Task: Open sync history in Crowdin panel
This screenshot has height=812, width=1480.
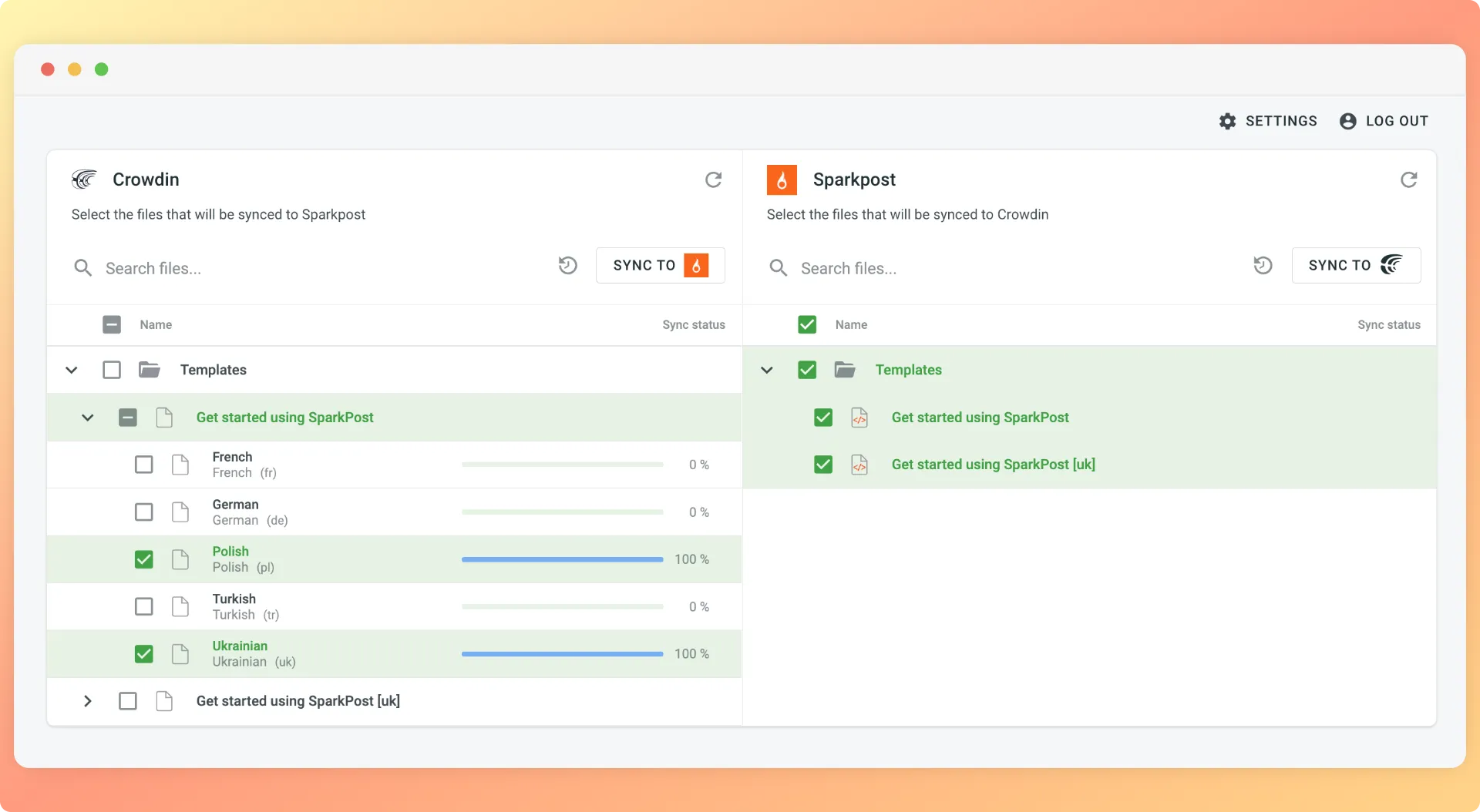Action: coord(568,266)
